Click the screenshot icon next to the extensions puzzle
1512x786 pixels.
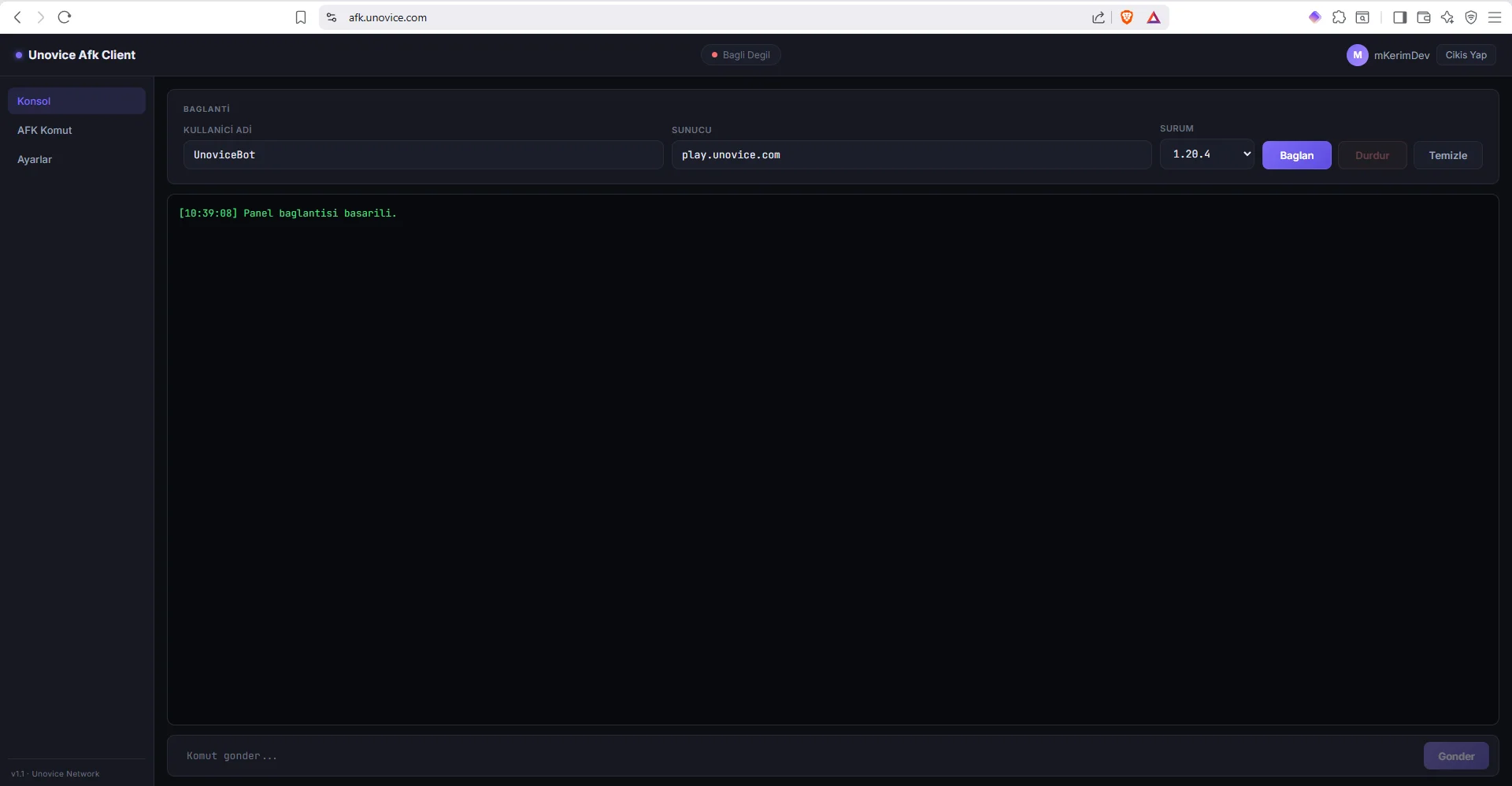pos(1362,17)
